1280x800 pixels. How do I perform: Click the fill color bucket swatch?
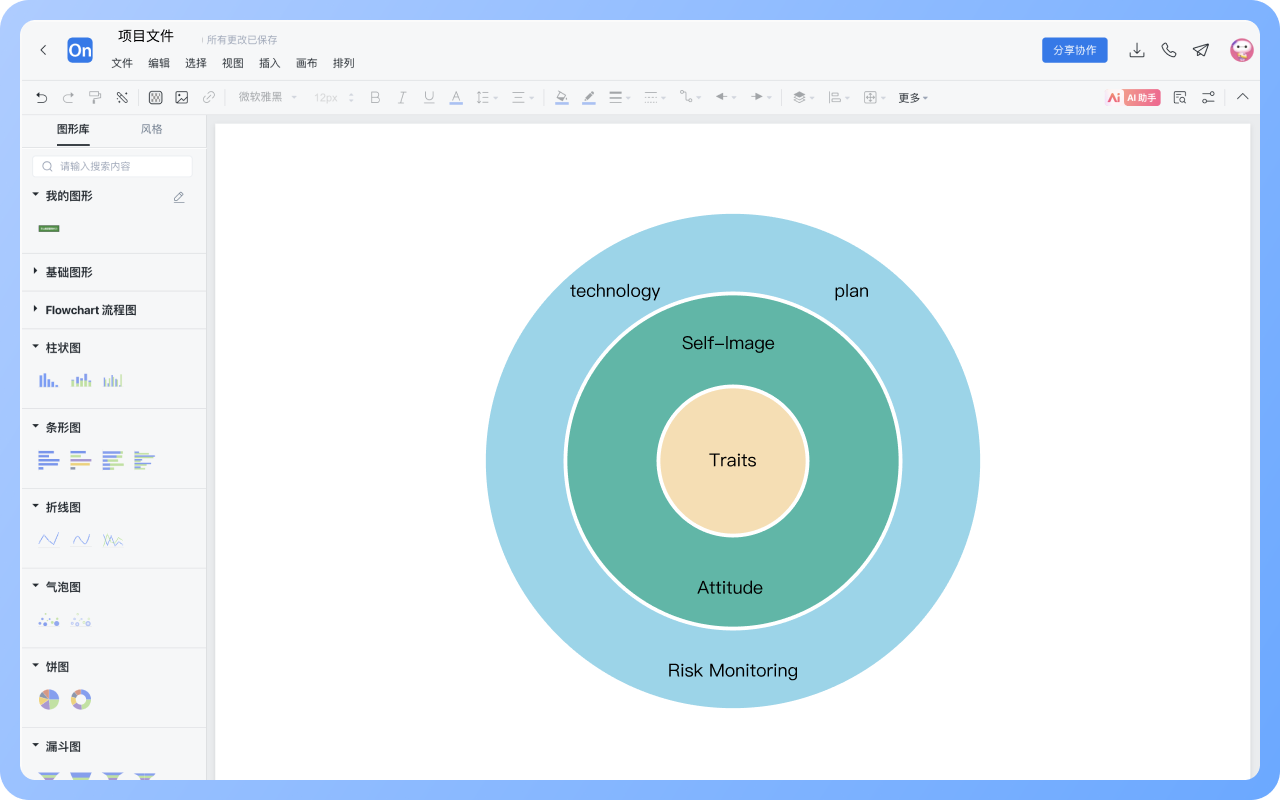(x=561, y=97)
